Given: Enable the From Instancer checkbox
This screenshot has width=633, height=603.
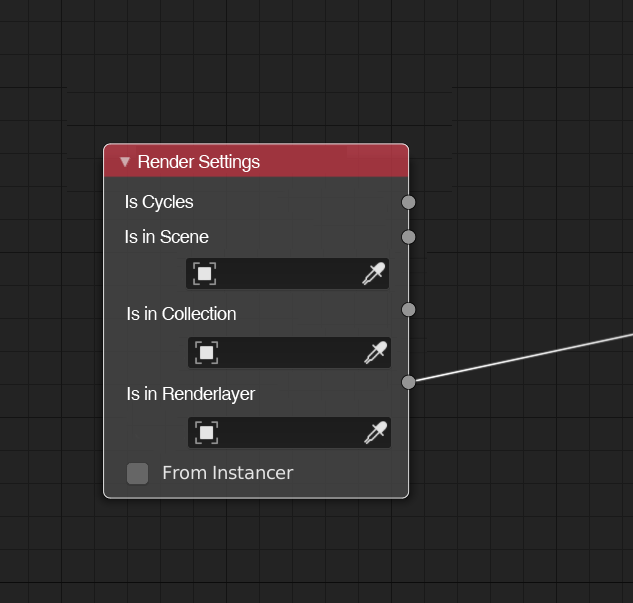Looking at the screenshot, I should pyautogui.click(x=137, y=473).
